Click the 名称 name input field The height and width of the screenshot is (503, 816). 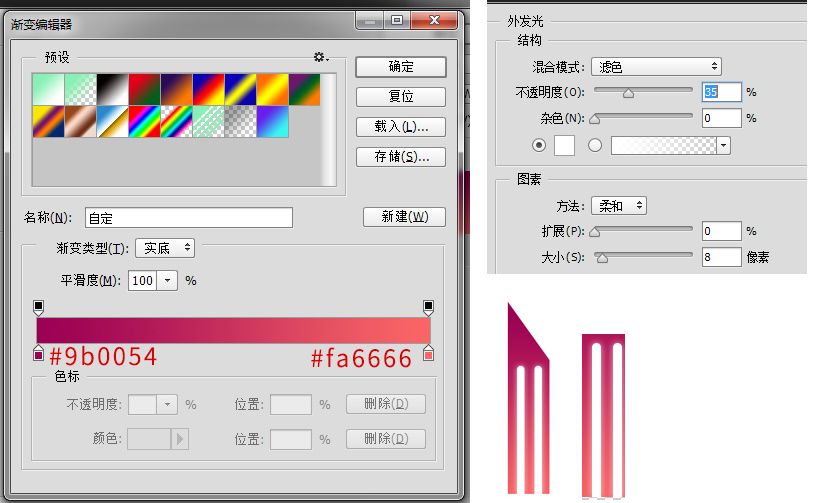pyautogui.click(x=189, y=218)
